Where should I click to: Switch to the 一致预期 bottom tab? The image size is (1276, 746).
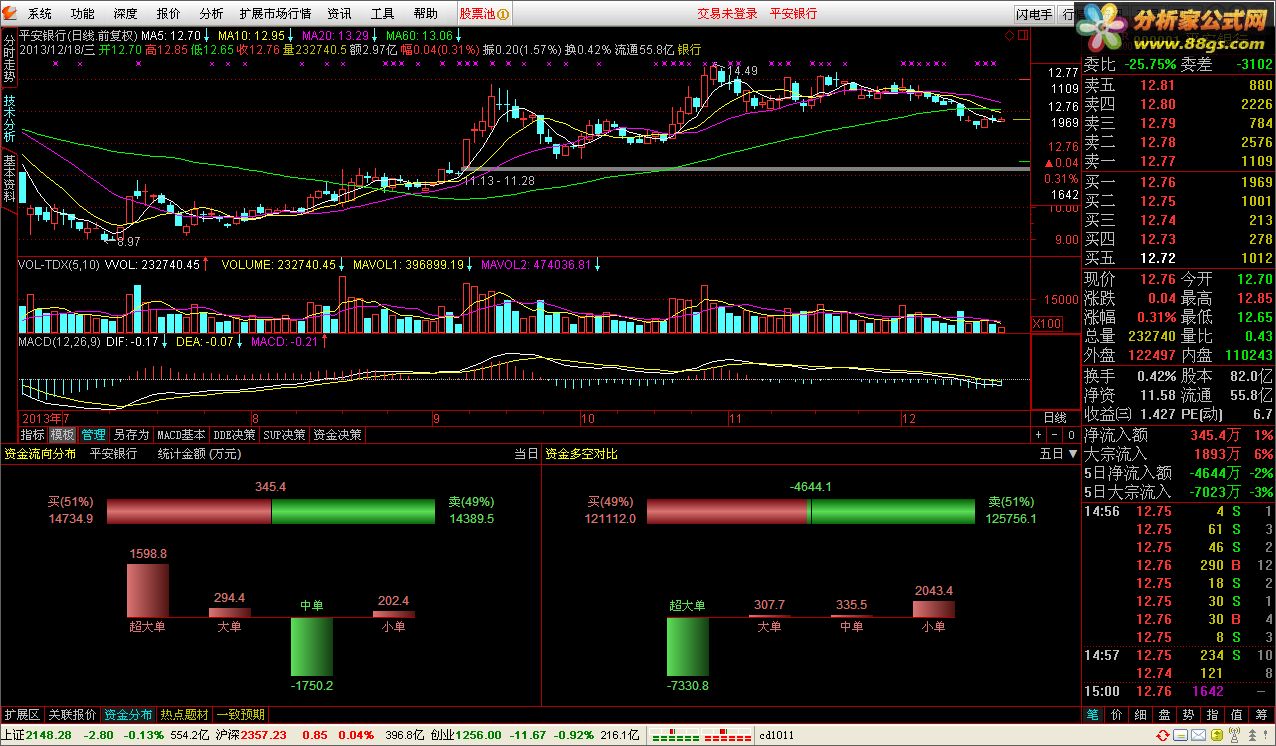tap(241, 715)
